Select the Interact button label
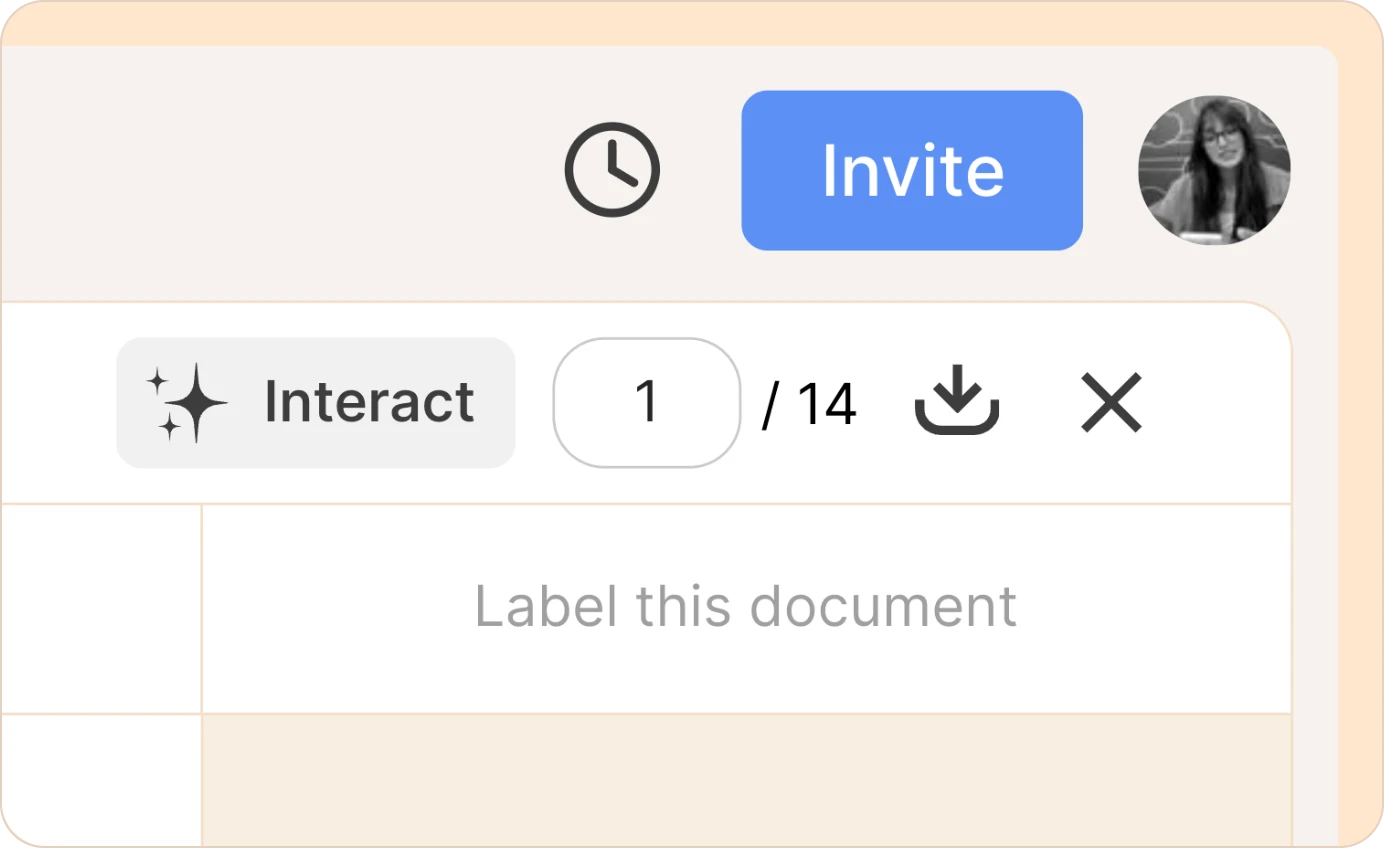 pos(369,402)
